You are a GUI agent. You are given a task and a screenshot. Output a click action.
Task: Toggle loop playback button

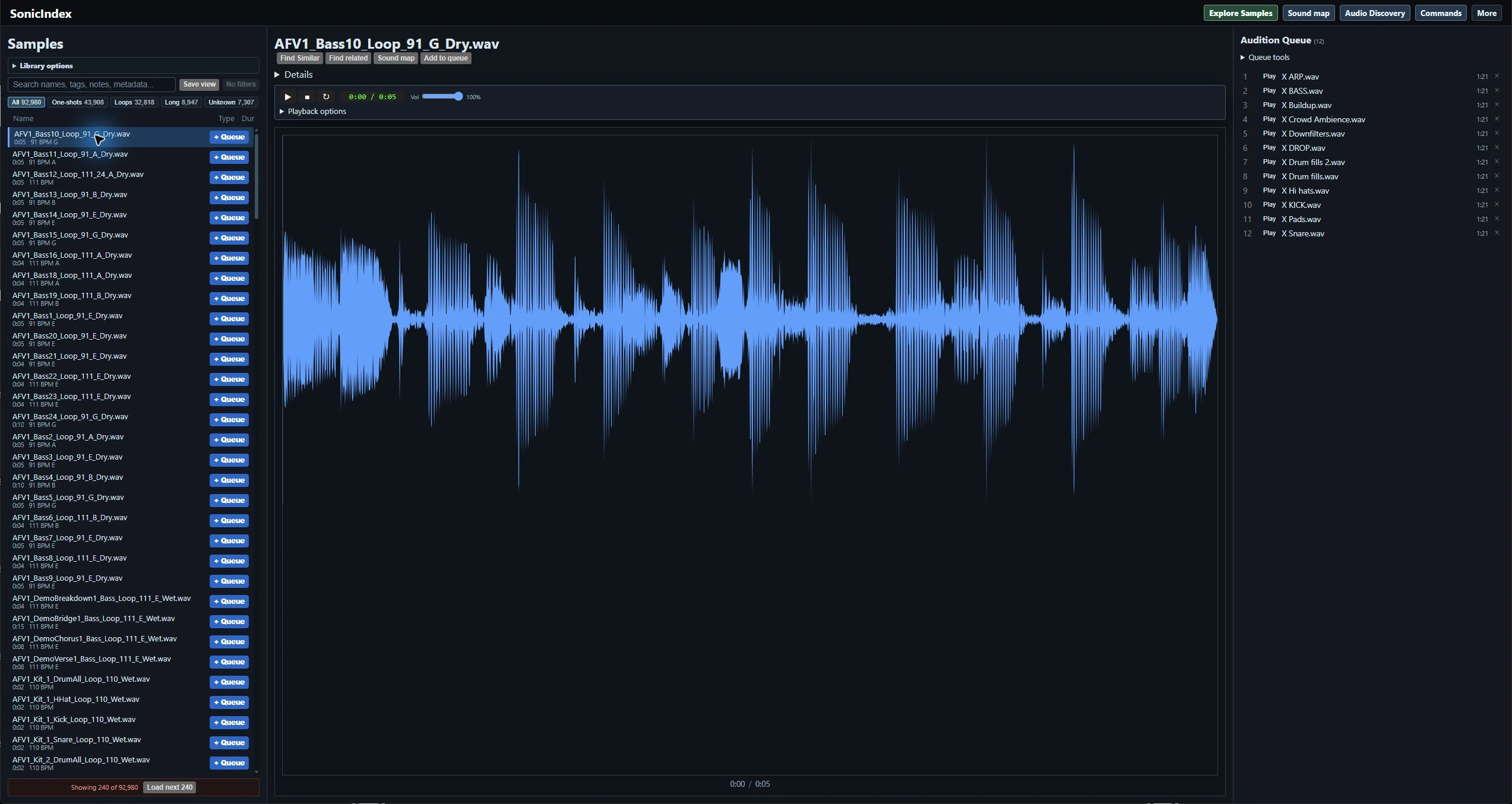(x=326, y=97)
